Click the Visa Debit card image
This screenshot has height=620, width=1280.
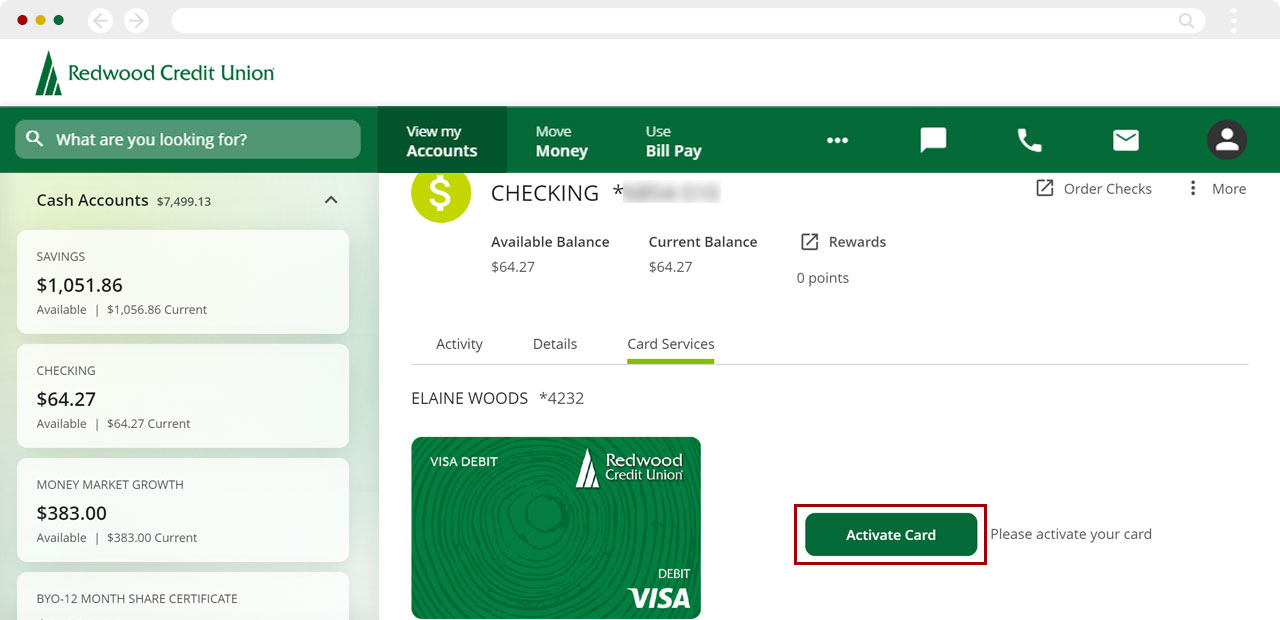point(556,528)
